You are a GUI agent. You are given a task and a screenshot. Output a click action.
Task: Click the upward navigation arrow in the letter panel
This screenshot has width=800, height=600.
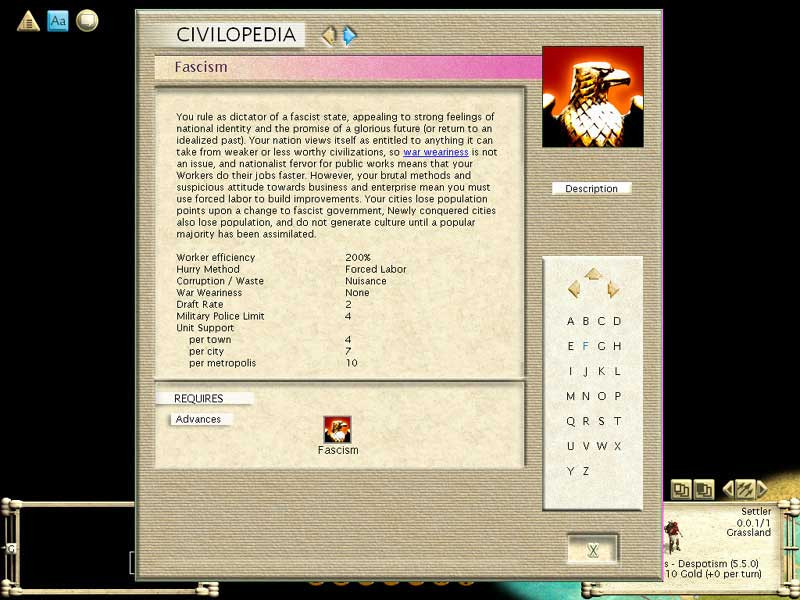coord(592,272)
